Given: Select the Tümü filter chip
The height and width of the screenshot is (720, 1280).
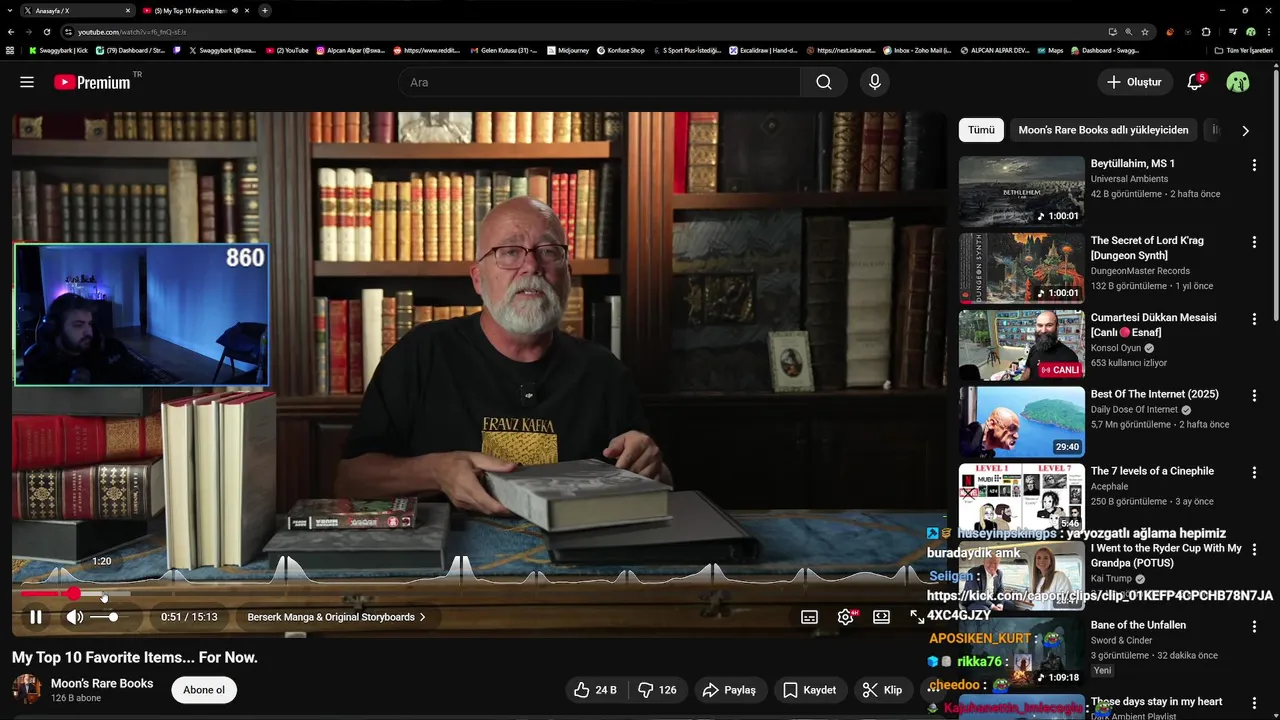Looking at the screenshot, I should (x=981, y=130).
